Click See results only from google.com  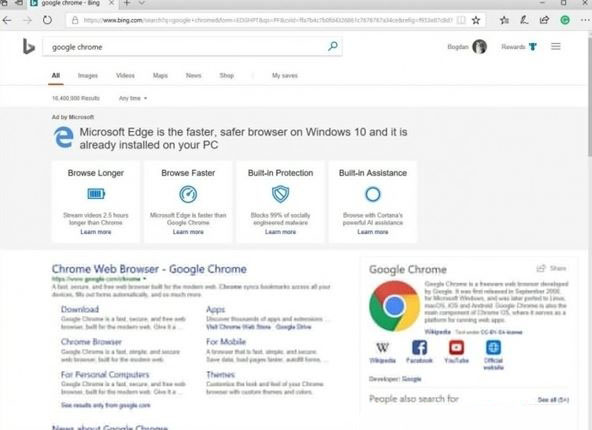click(x=105, y=405)
